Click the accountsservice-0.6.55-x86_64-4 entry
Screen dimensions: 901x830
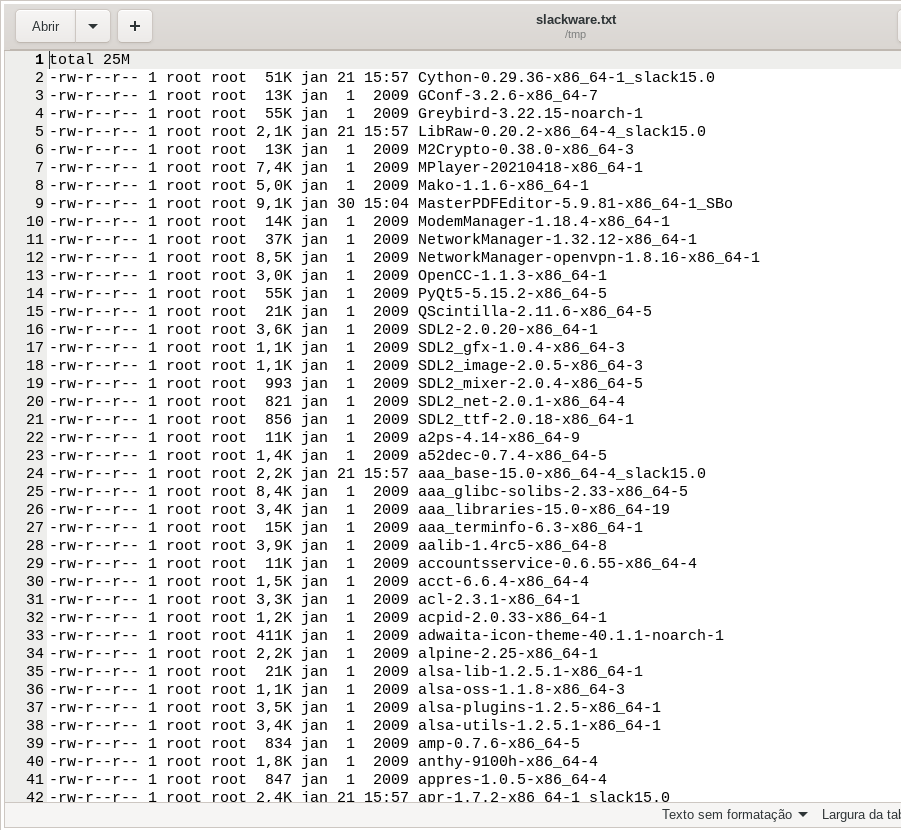[557, 563]
